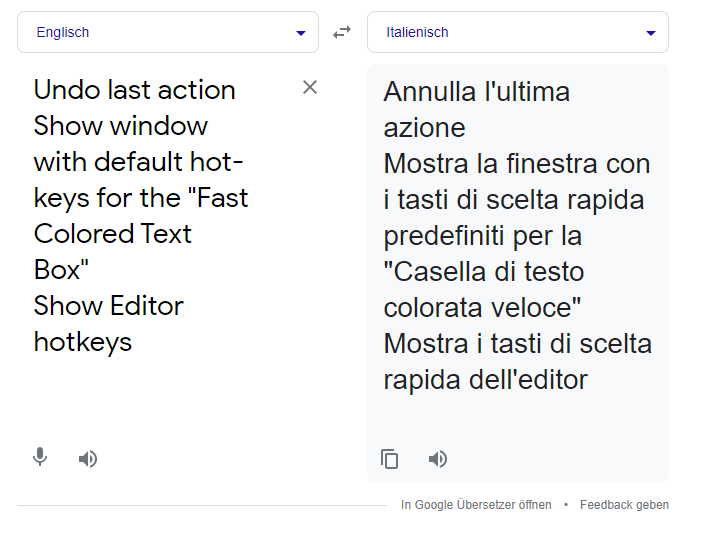Play the Italian translation aloud
Viewport: 701px width, 533px height.
[438, 459]
